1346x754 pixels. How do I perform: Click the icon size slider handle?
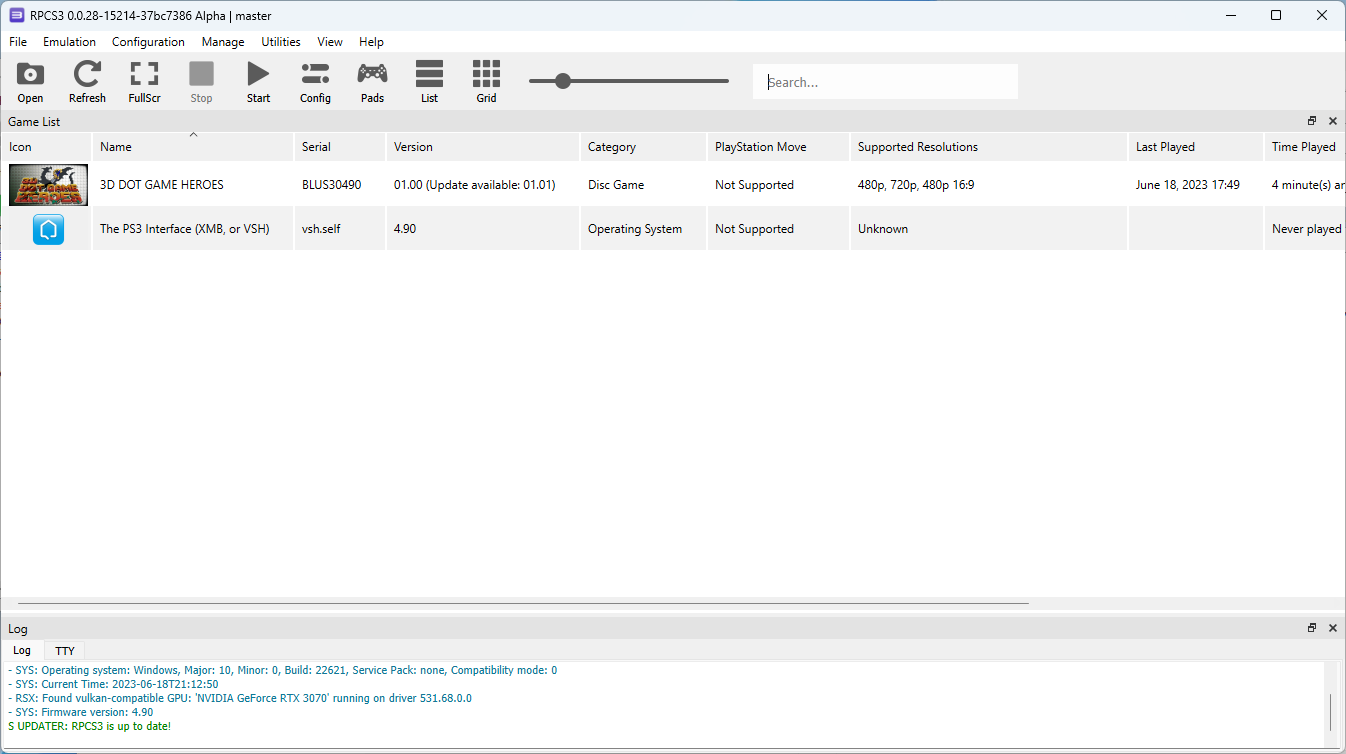pyautogui.click(x=563, y=81)
